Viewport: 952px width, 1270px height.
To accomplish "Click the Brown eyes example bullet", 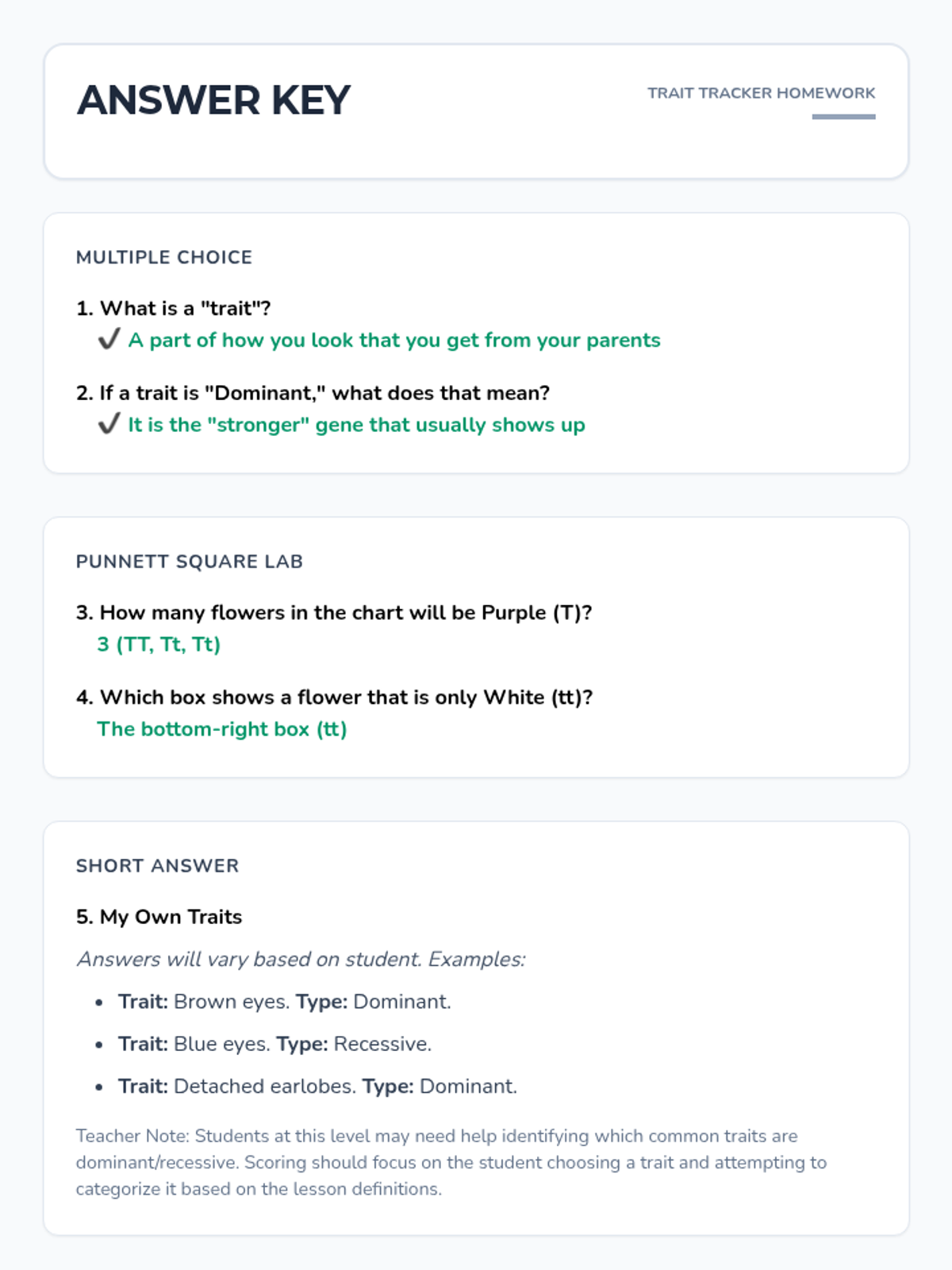I will coord(284,1002).
